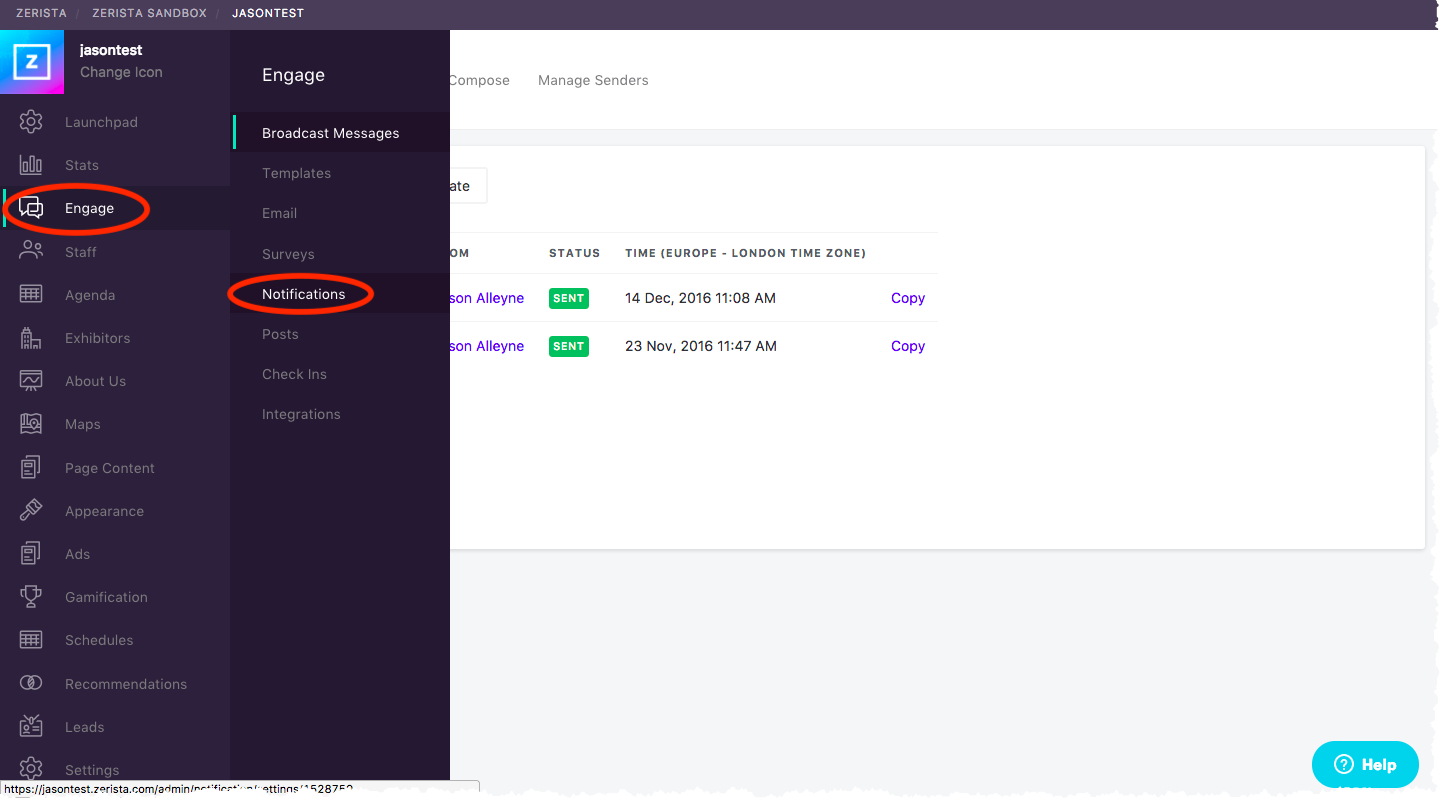Open the Ads menu item

pyautogui.click(x=78, y=554)
